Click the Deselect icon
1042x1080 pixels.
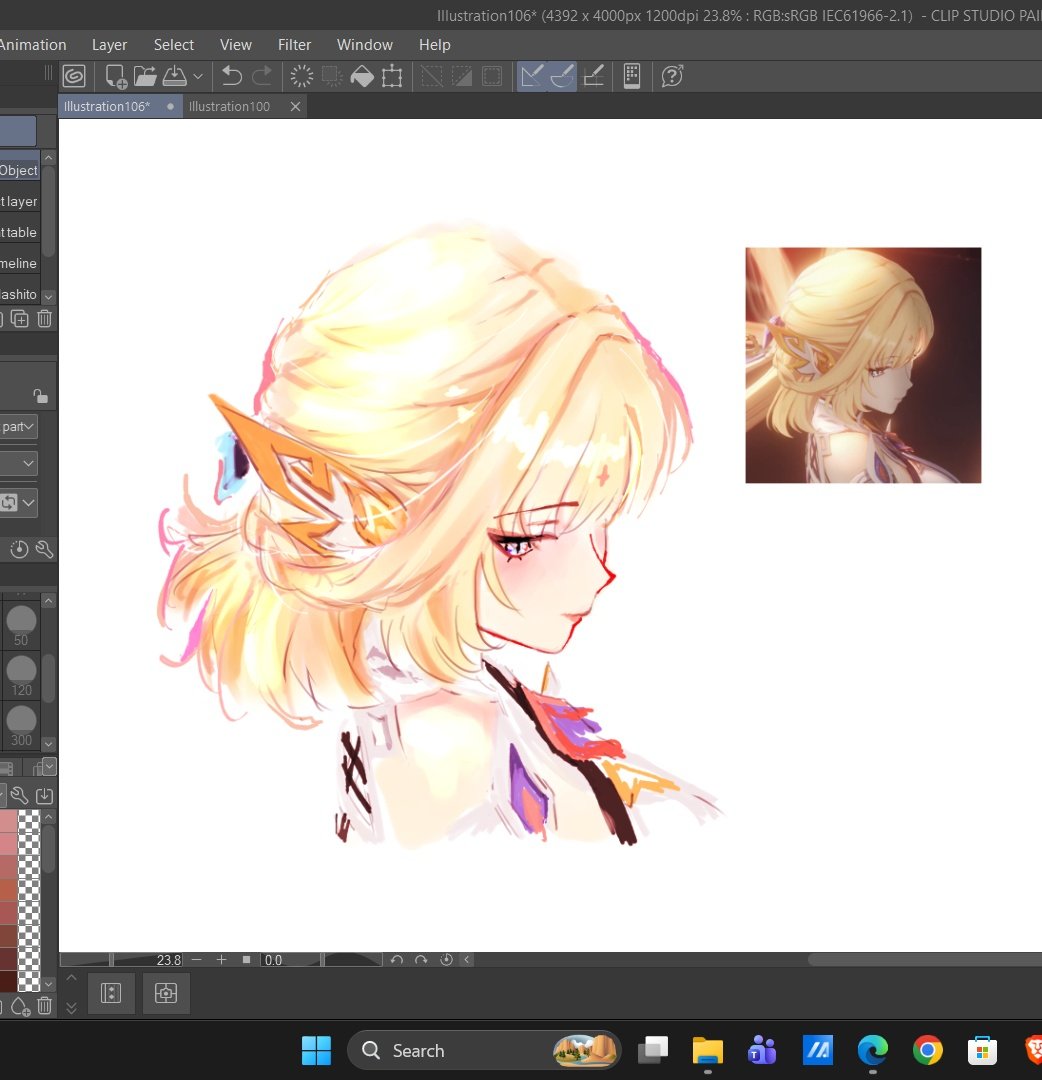pyautogui.click(x=432, y=76)
